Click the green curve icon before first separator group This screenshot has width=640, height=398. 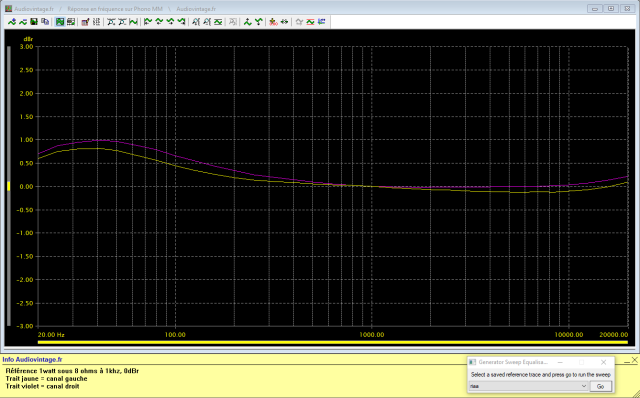click(x=23, y=22)
